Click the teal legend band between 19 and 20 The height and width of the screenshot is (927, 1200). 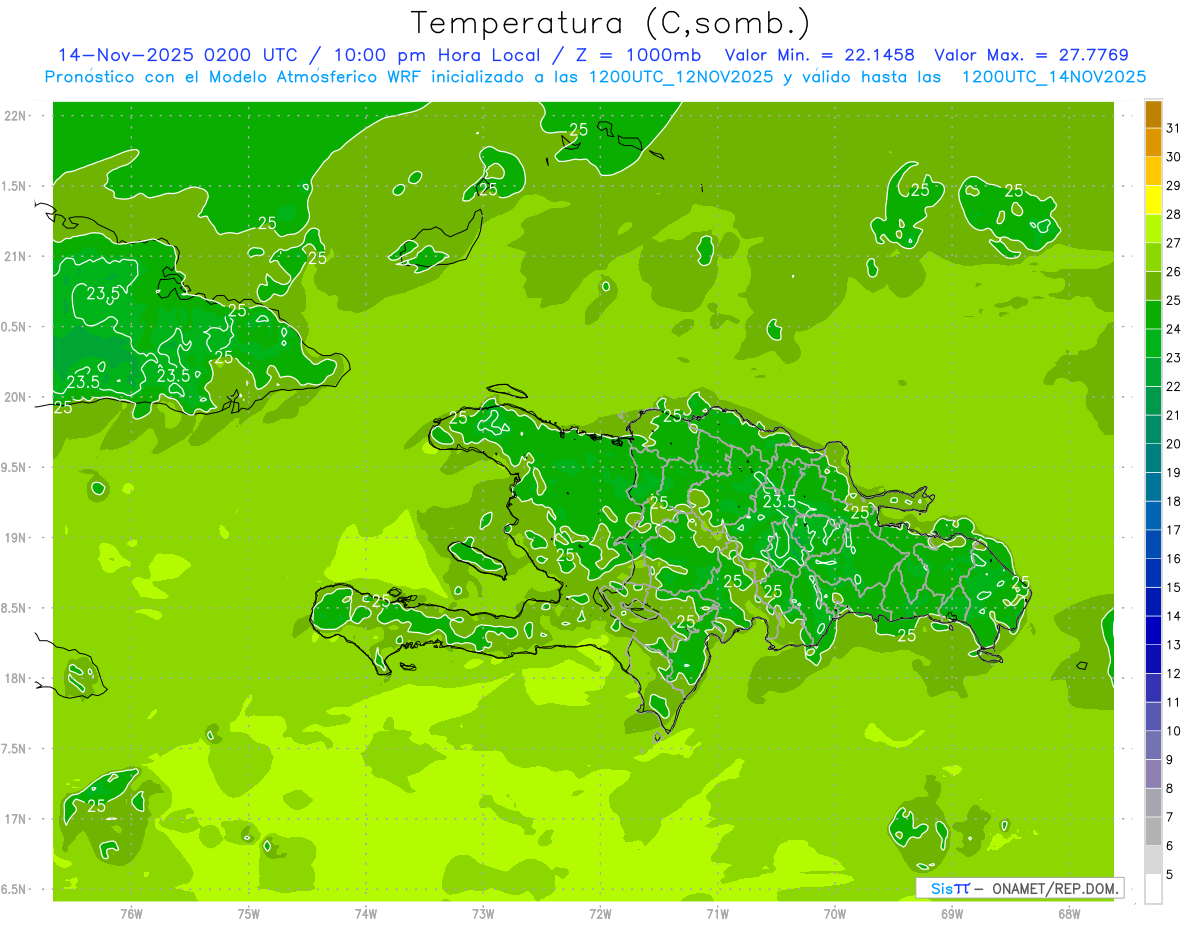coord(1153,458)
